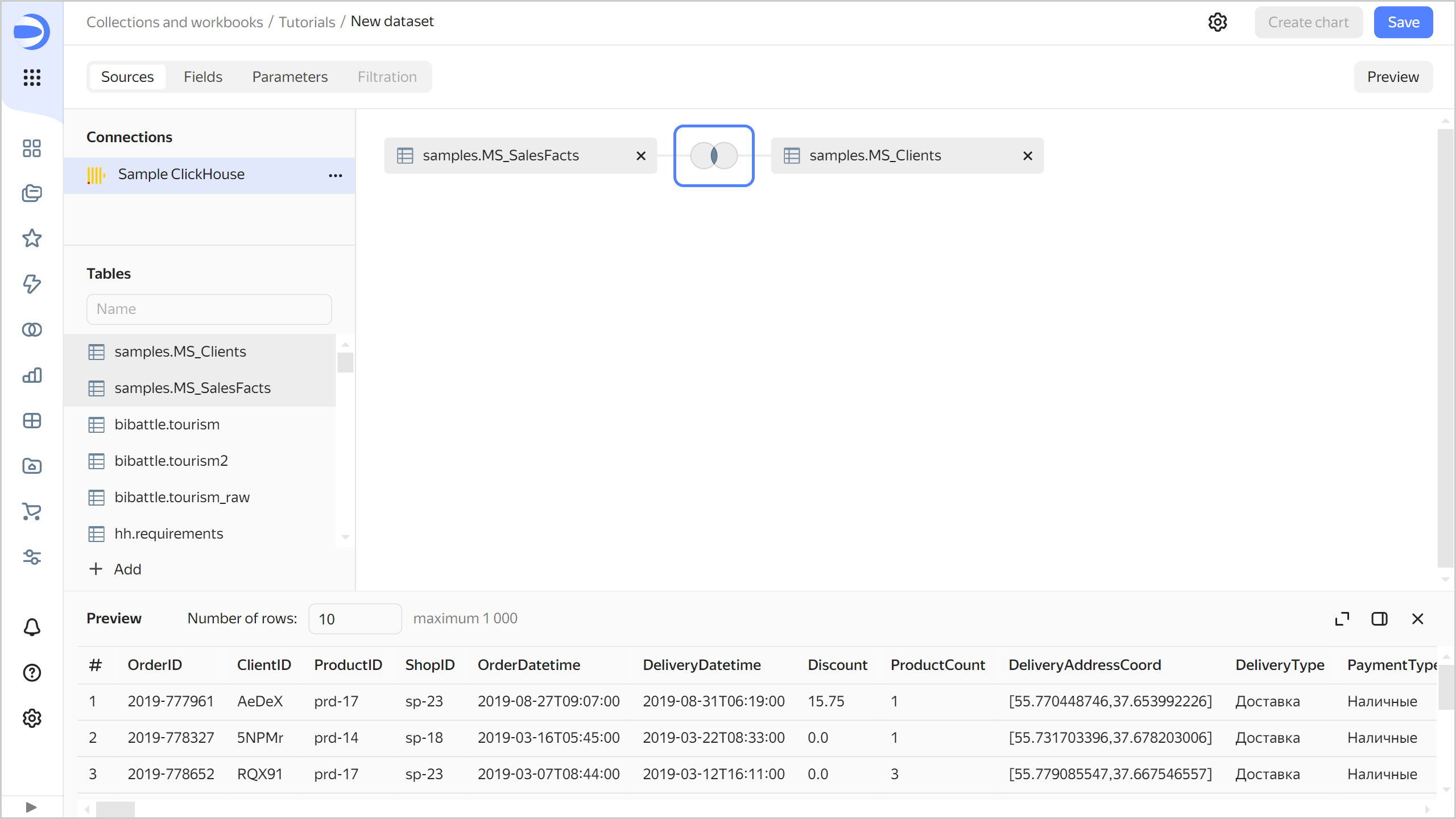Image resolution: width=1456 pixels, height=819 pixels.
Task: Open Sample ClickHouse connection options menu
Action: pyautogui.click(x=336, y=175)
